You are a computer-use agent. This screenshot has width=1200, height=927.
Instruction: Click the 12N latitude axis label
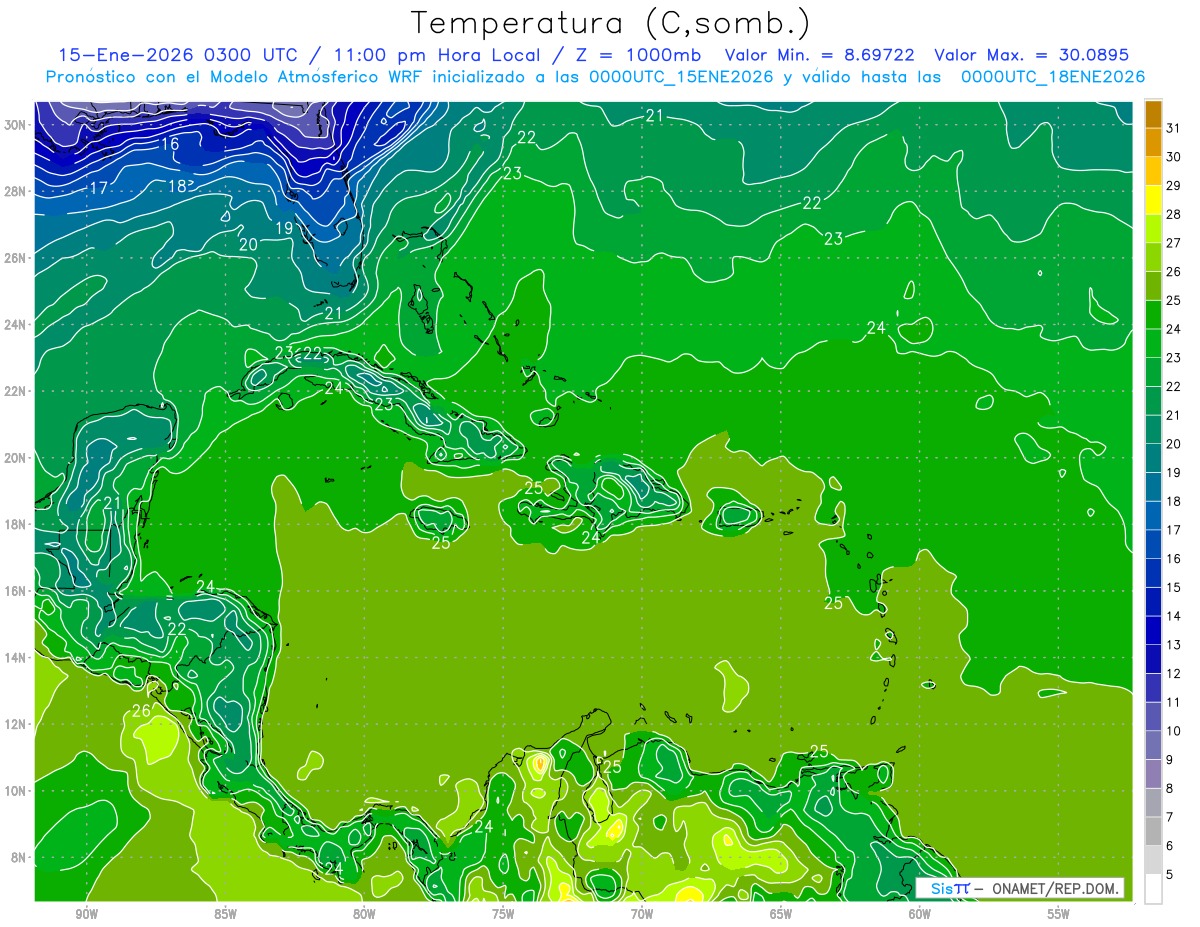click(x=16, y=724)
